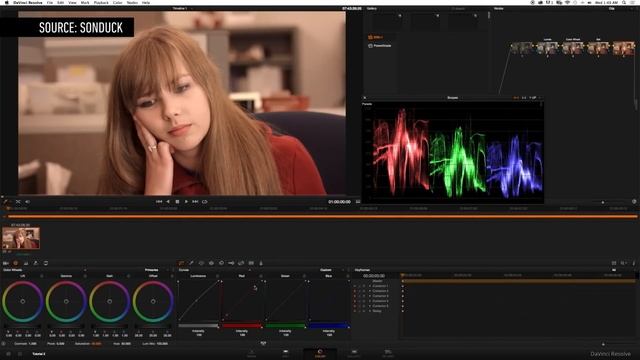The image size is (640, 360).
Task: Open the Playback menu
Action: coord(101,2)
